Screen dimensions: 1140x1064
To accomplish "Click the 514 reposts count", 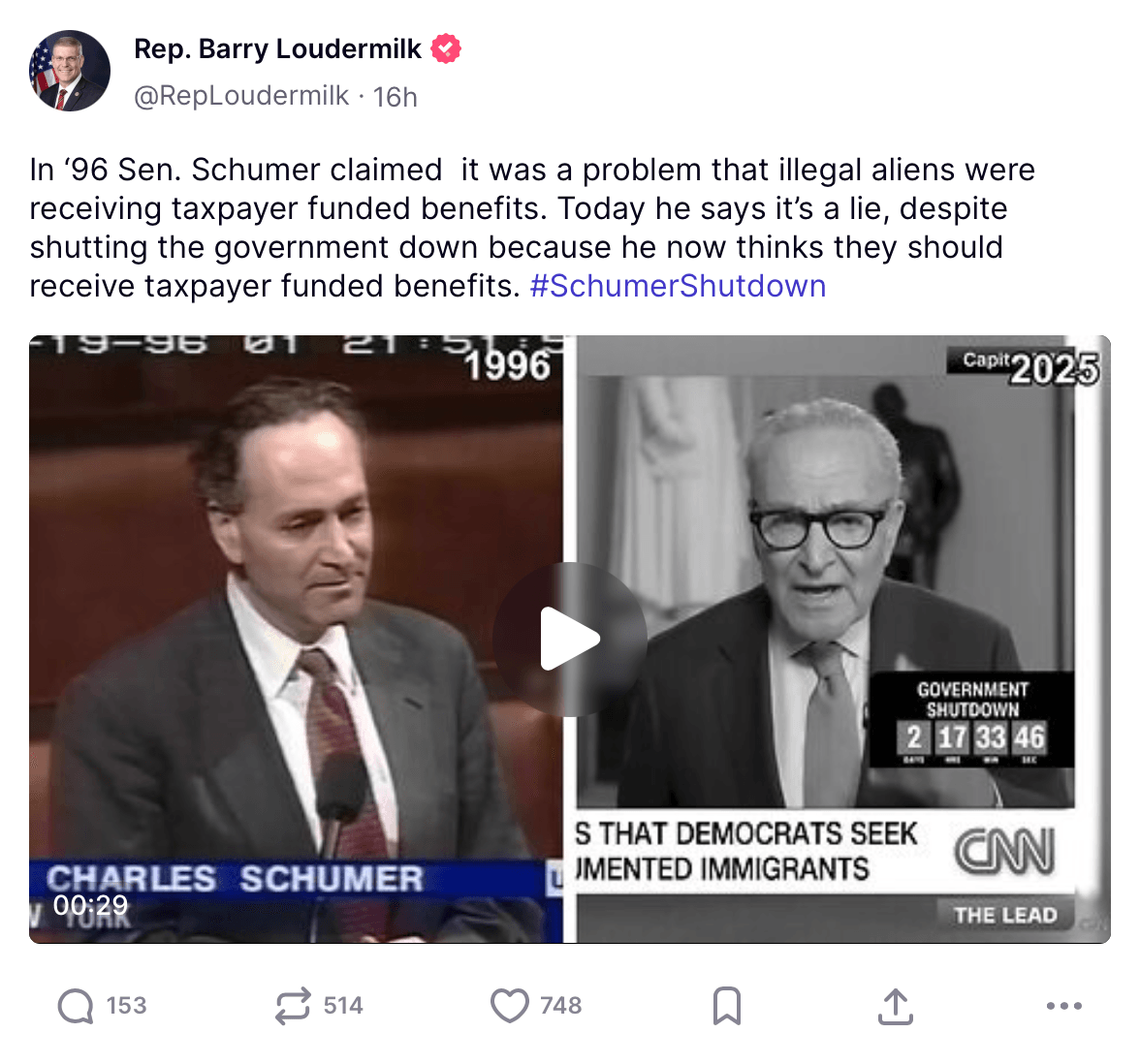I will click(343, 1006).
